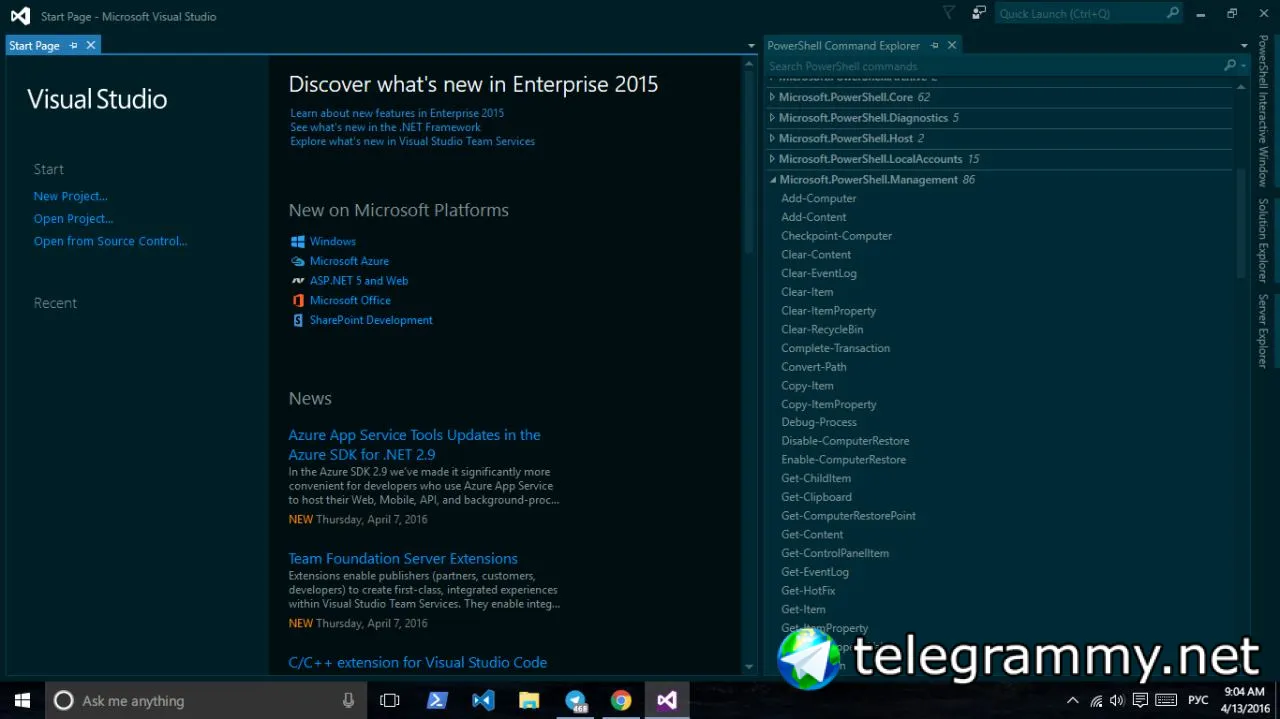The width and height of the screenshot is (1280, 719).
Task: Select the Add-Computer command
Action: click(x=818, y=198)
